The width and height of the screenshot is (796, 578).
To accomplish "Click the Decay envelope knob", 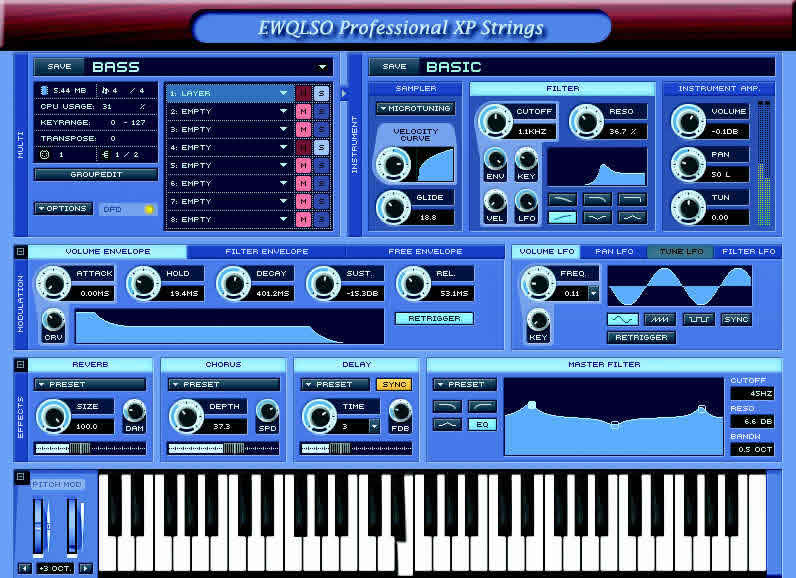I will tap(234, 283).
